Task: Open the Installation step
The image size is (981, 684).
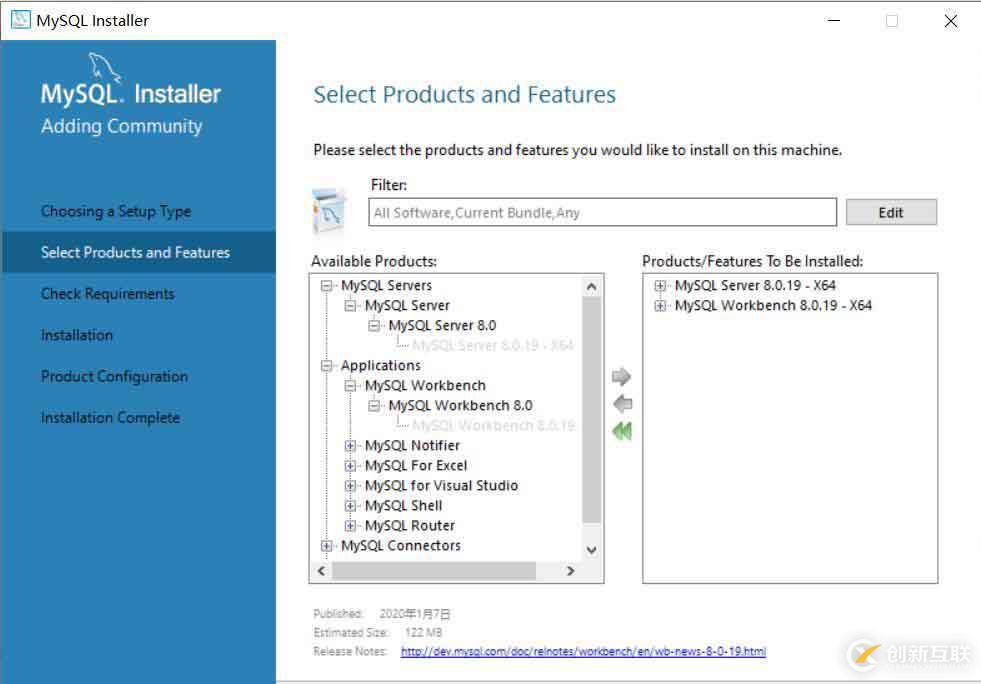Action: pos(77,335)
